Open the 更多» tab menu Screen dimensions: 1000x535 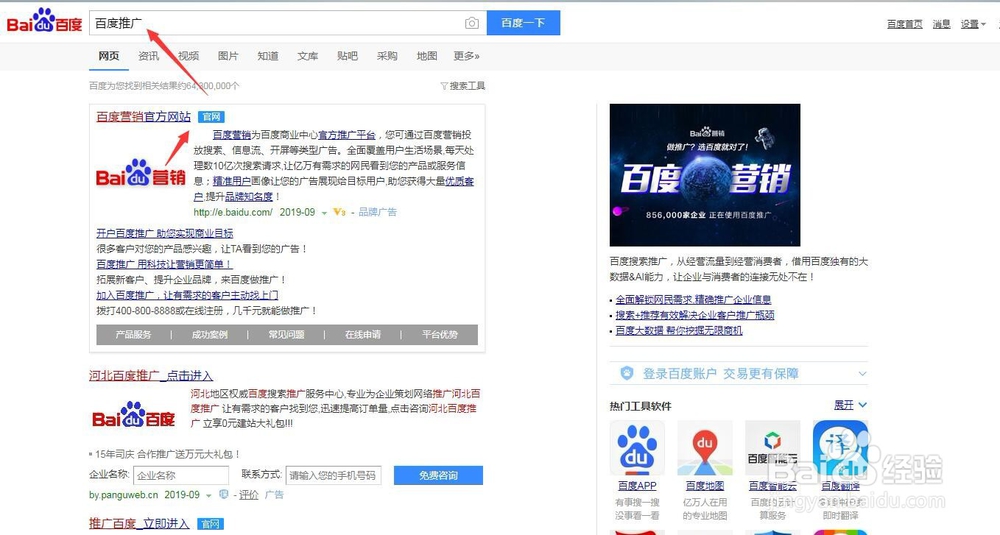point(466,56)
